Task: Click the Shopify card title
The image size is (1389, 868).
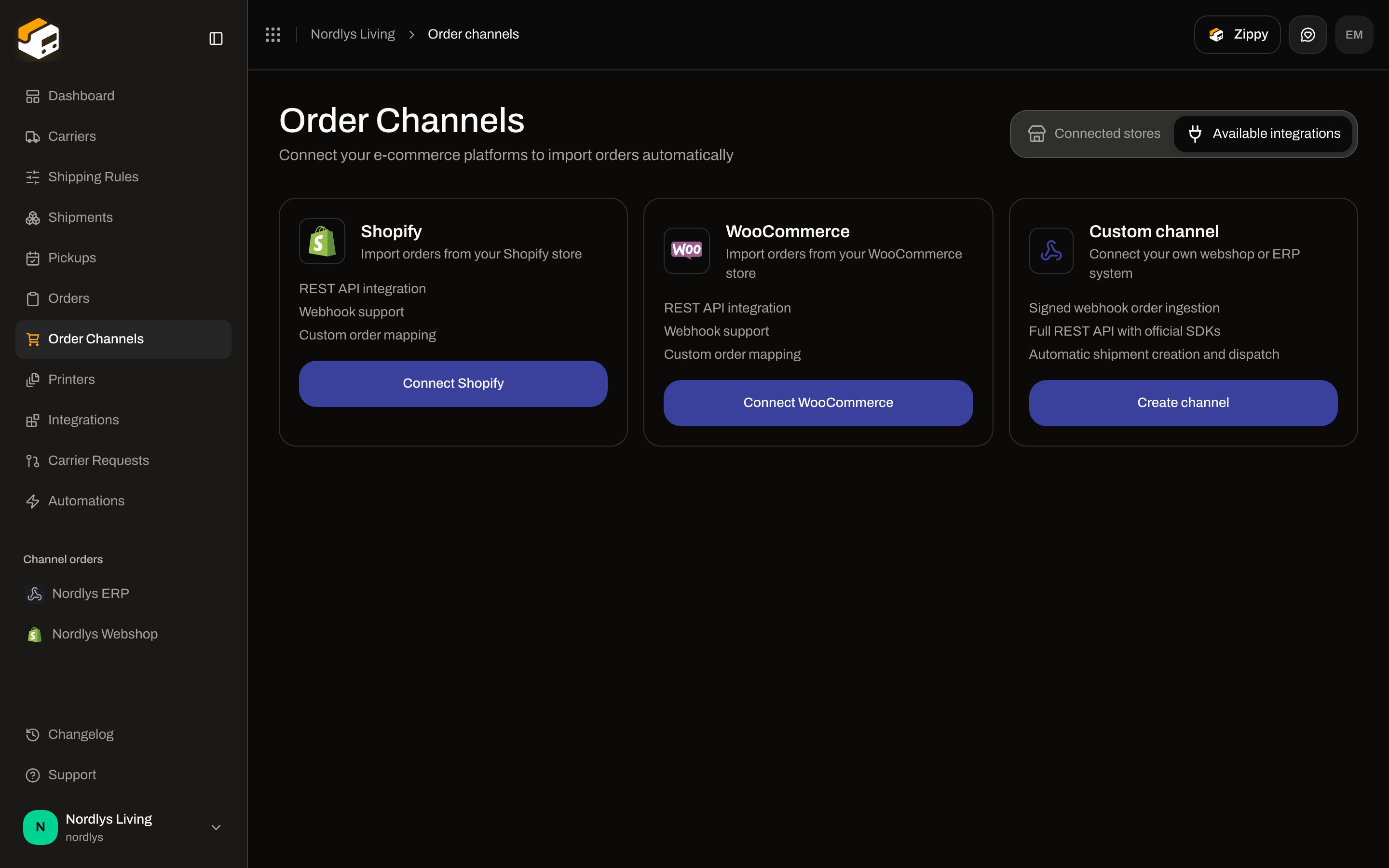Action: click(391, 231)
